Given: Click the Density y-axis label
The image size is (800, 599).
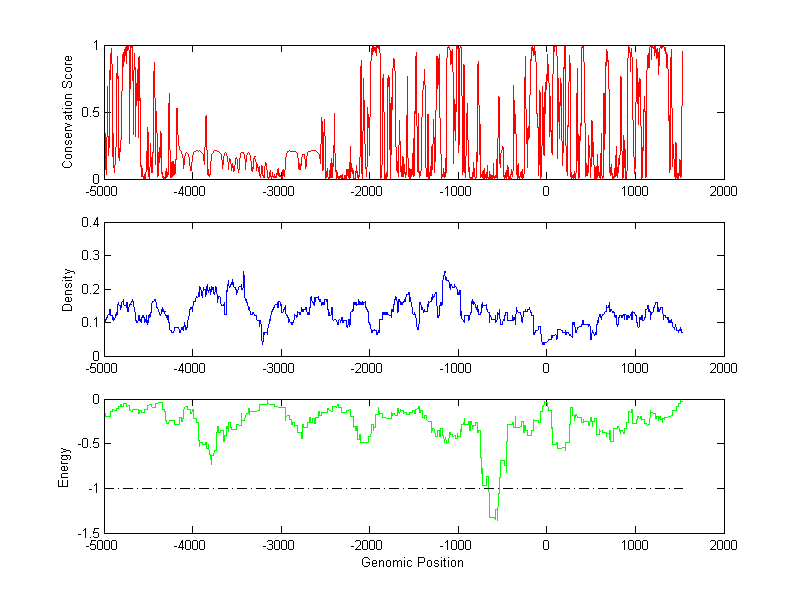Looking at the screenshot, I should point(68,289).
